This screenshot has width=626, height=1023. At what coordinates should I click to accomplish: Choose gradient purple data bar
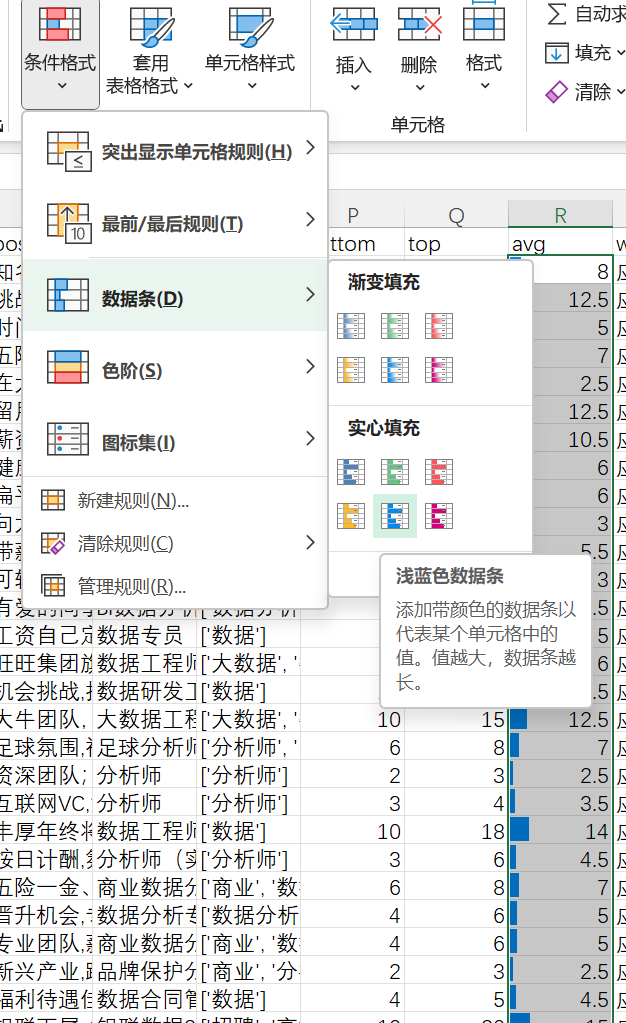[439, 370]
